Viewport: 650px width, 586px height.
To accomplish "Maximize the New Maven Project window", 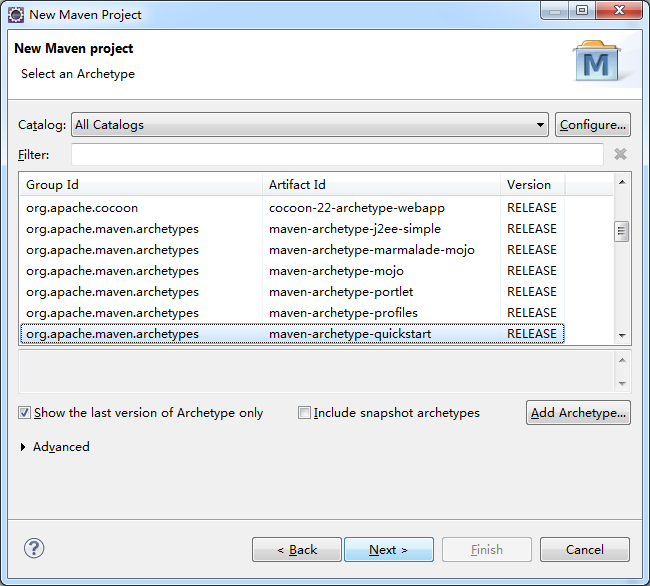I will tap(582, 10).
